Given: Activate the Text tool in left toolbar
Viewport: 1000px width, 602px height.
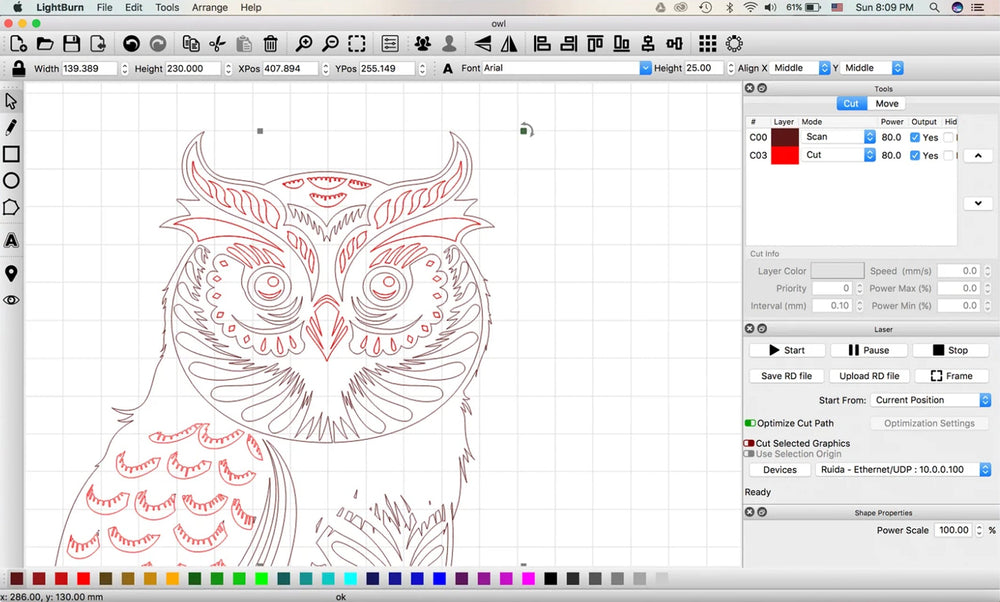Looking at the screenshot, I should 11,240.
